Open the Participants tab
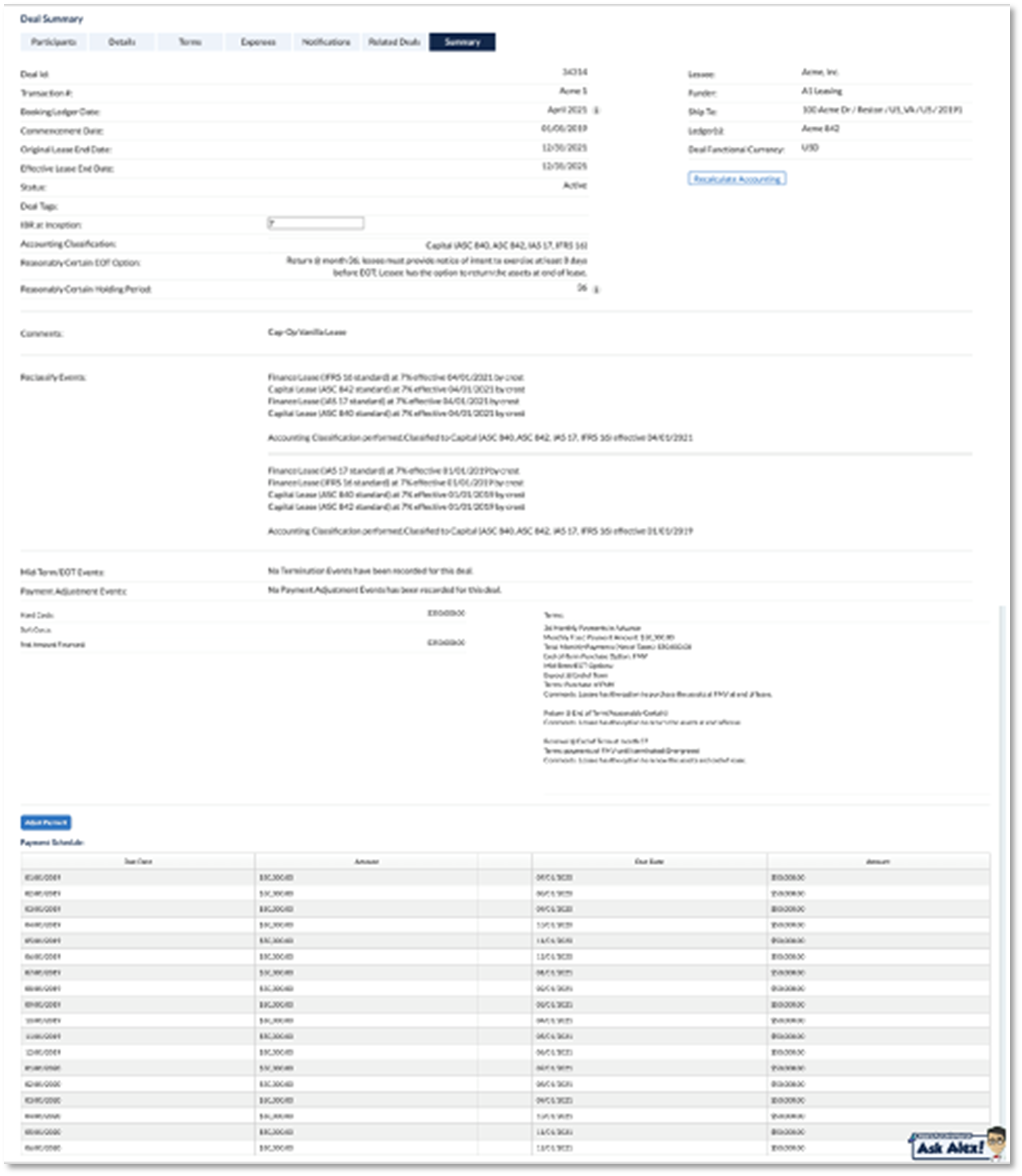 coord(53,42)
